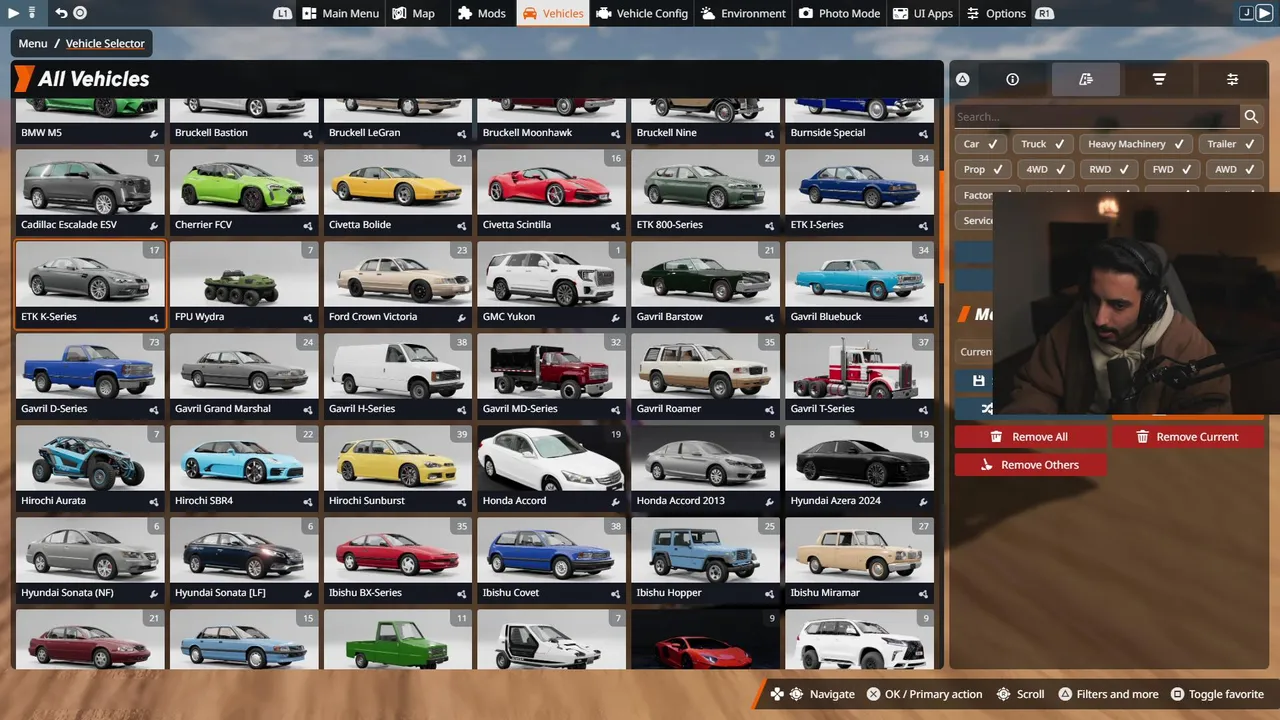Screen dimensions: 1280x720
Task: Click in the Search vehicles field
Action: (1097, 117)
